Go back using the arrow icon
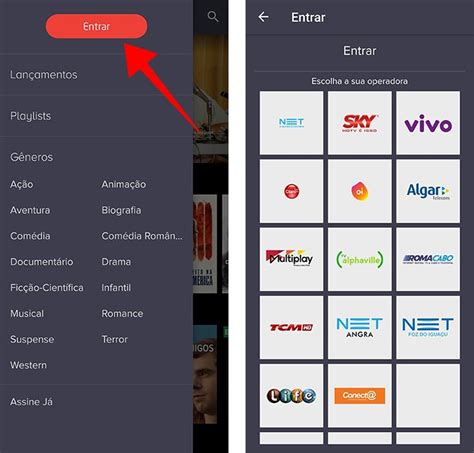 click(x=263, y=17)
